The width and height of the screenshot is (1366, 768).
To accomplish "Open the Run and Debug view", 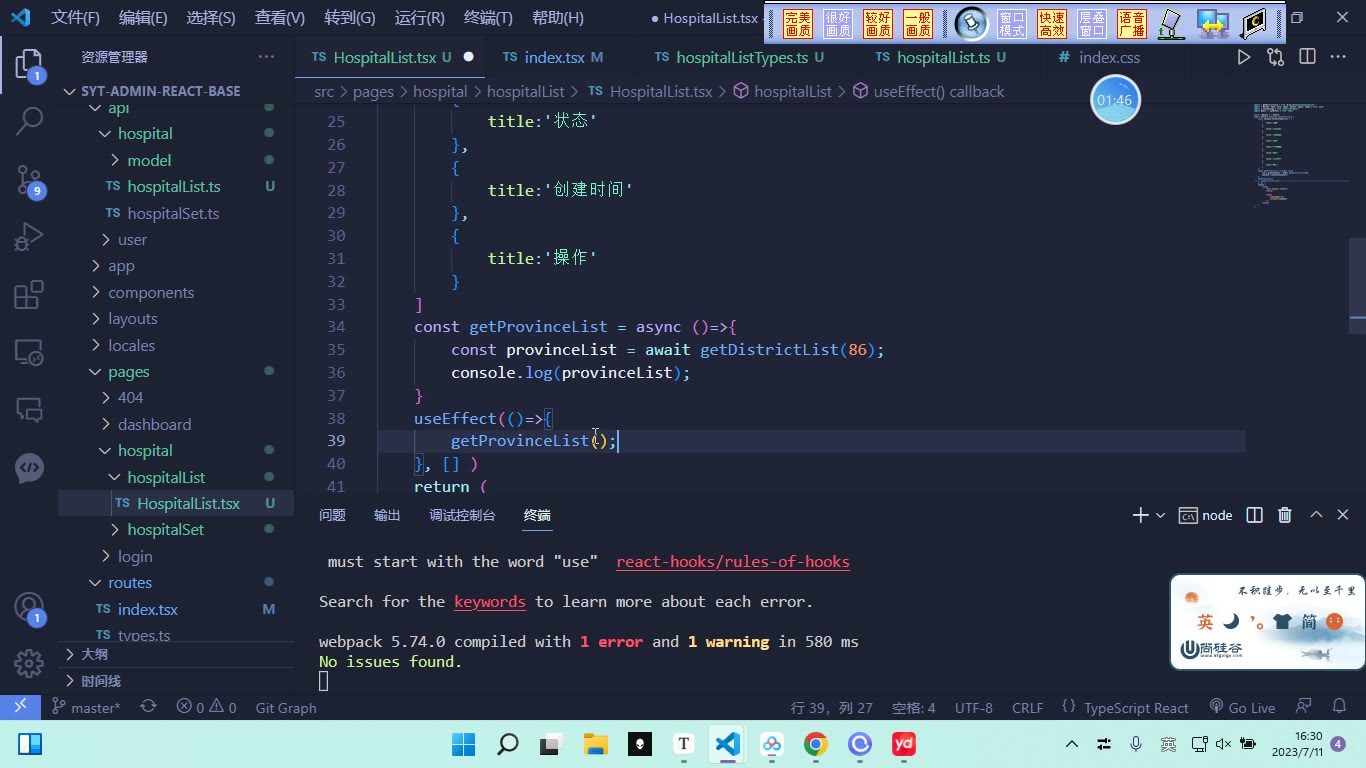I will point(29,237).
